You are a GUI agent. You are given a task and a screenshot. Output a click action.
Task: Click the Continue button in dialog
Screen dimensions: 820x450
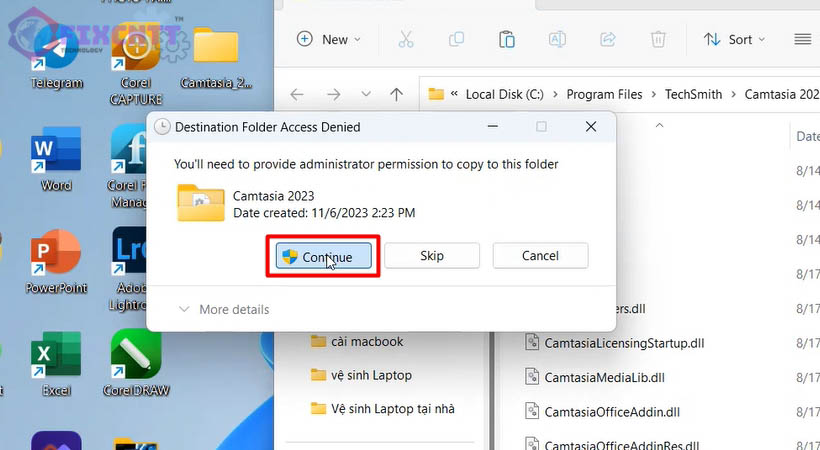click(x=327, y=256)
